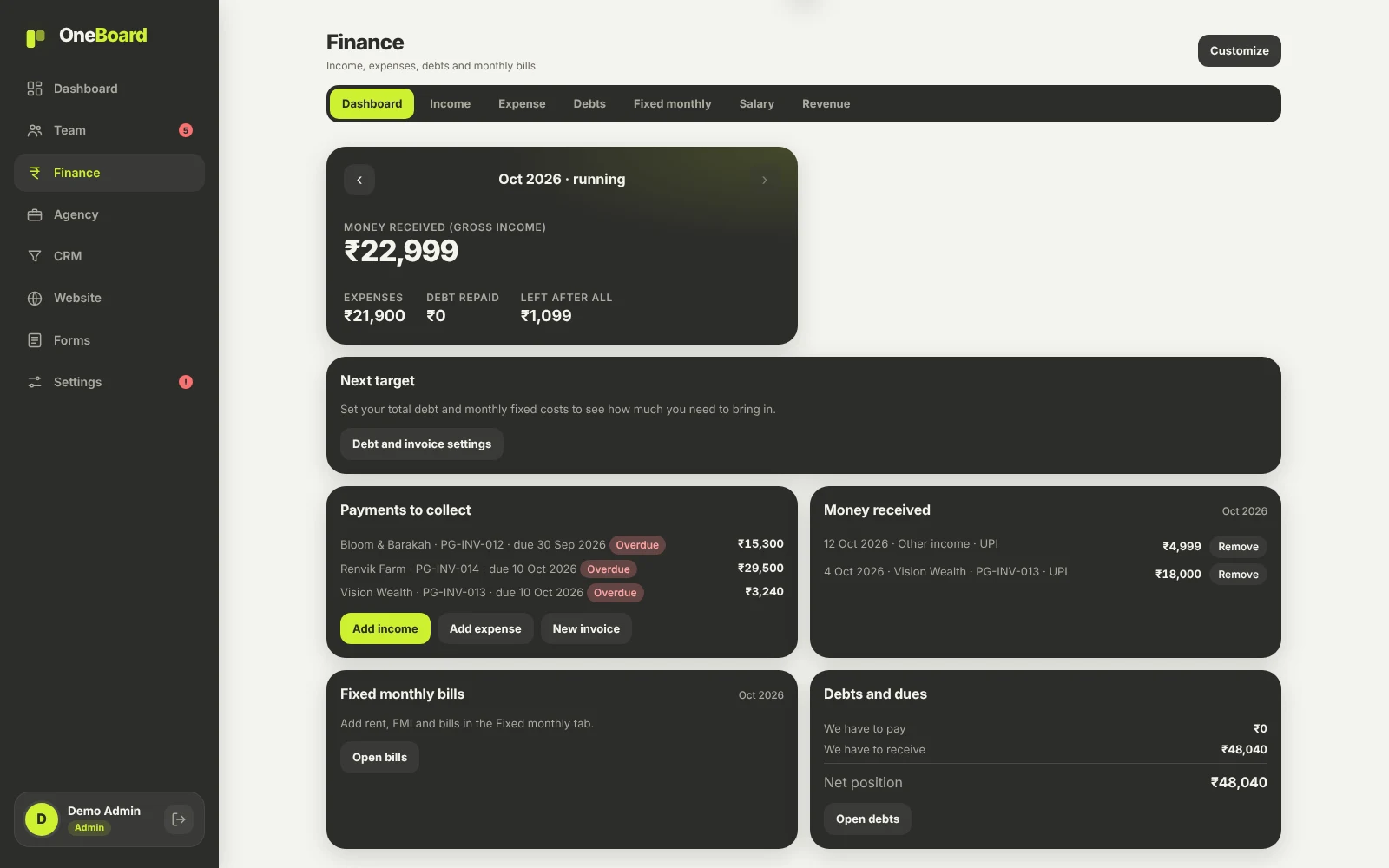This screenshot has height=868, width=1389.
Task: Click the CRM funnel icon
Action: coord(35,256)
